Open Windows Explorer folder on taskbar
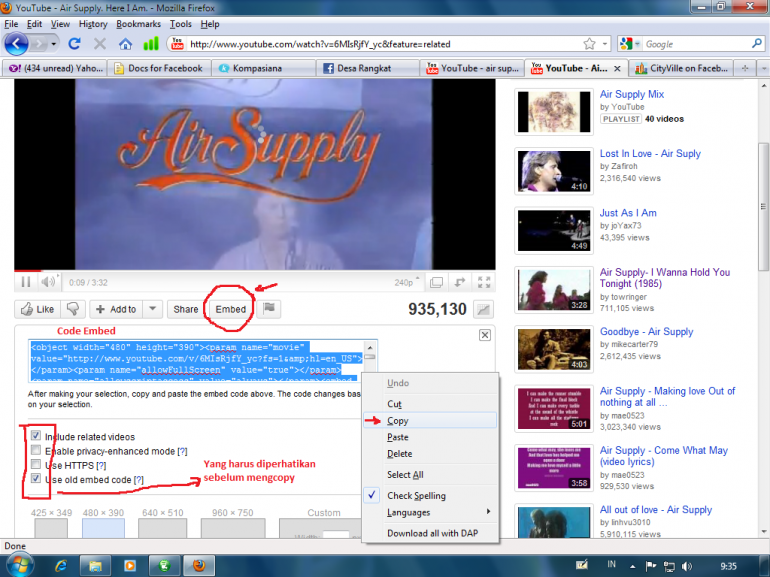This screenshot has height=577, width=770. click(x=95, y=566)
